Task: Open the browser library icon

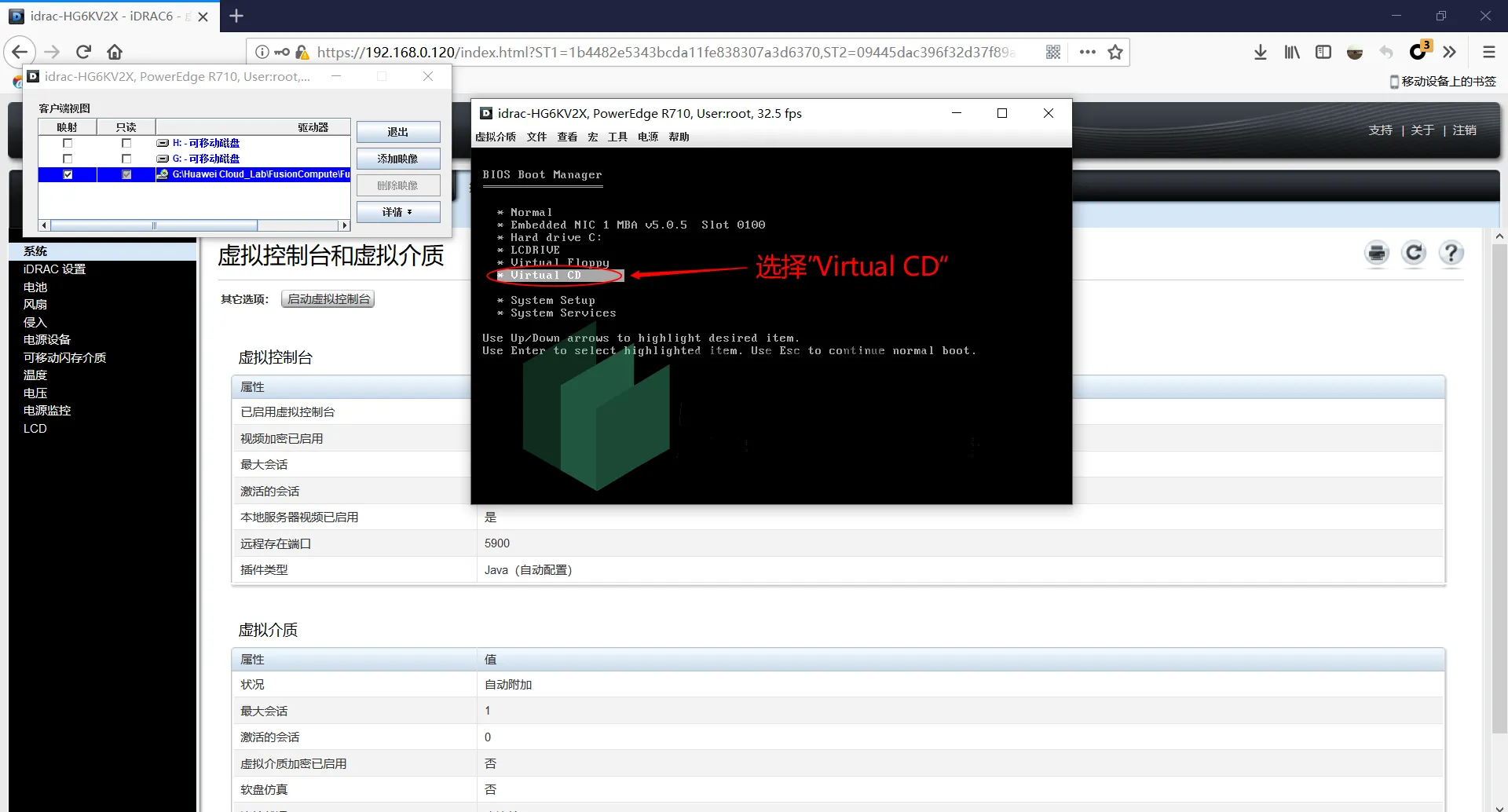Action: pos(1292,52)
